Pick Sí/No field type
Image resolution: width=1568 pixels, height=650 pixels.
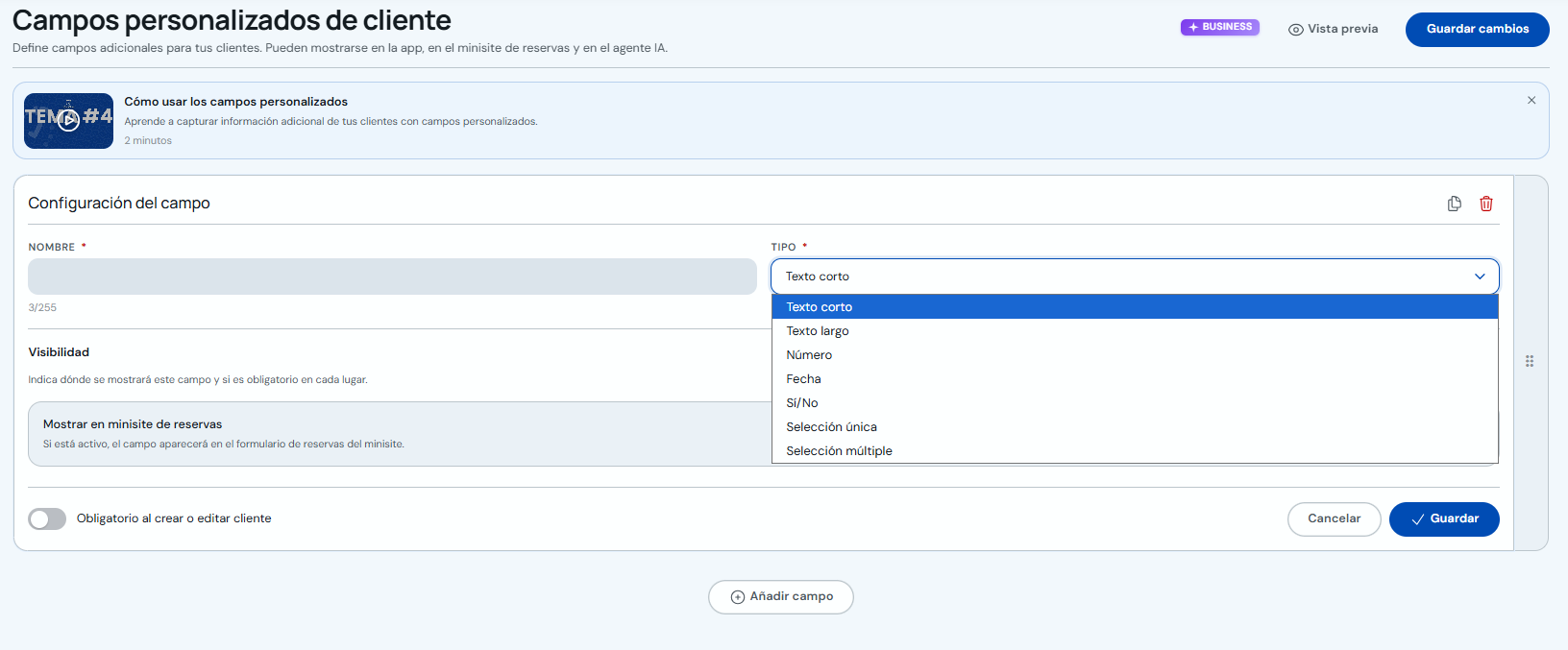click(1135, 403)
